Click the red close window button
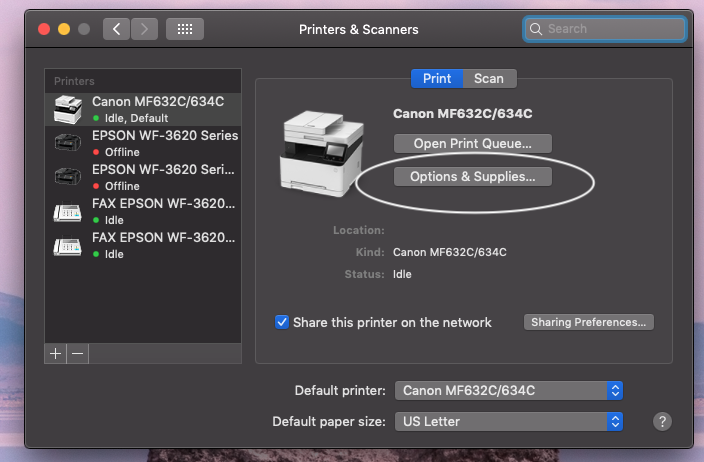This screenshot has width=704, height=462. 44,29
